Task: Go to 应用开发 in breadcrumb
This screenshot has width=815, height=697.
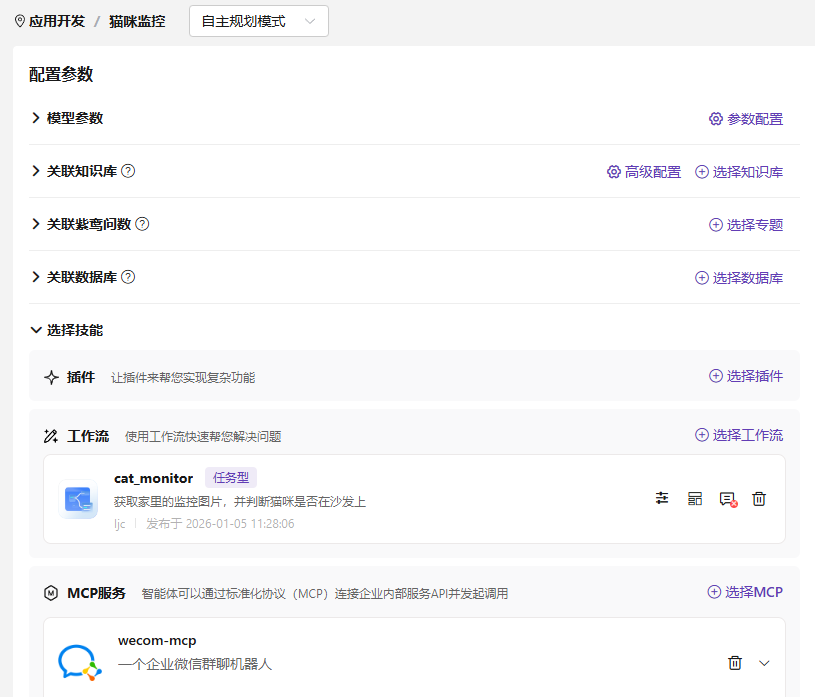Action: point(57,21)
